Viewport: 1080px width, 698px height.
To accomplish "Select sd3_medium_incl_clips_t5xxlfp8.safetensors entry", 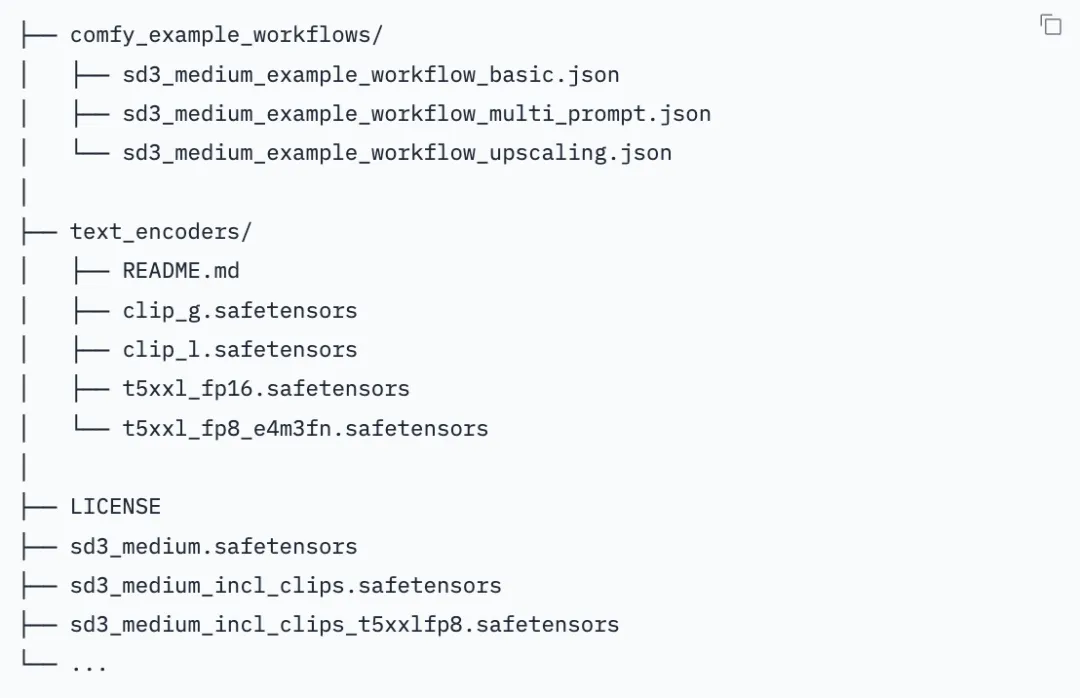I will [x=344, y=624].
